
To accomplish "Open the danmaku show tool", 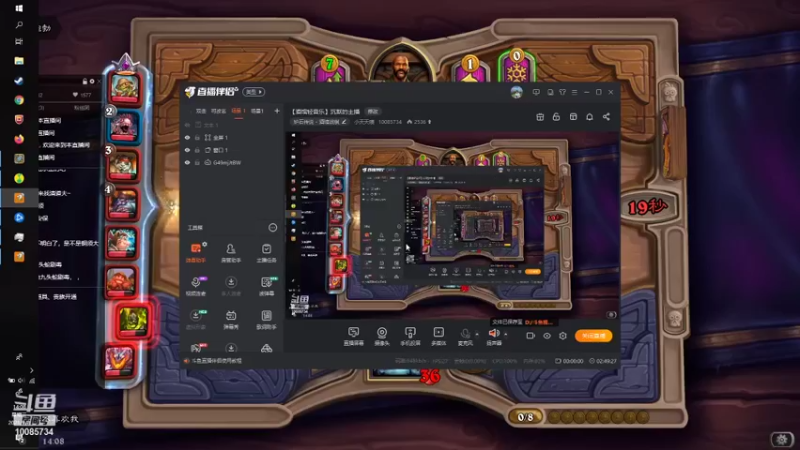I will (x=231, y=319).
